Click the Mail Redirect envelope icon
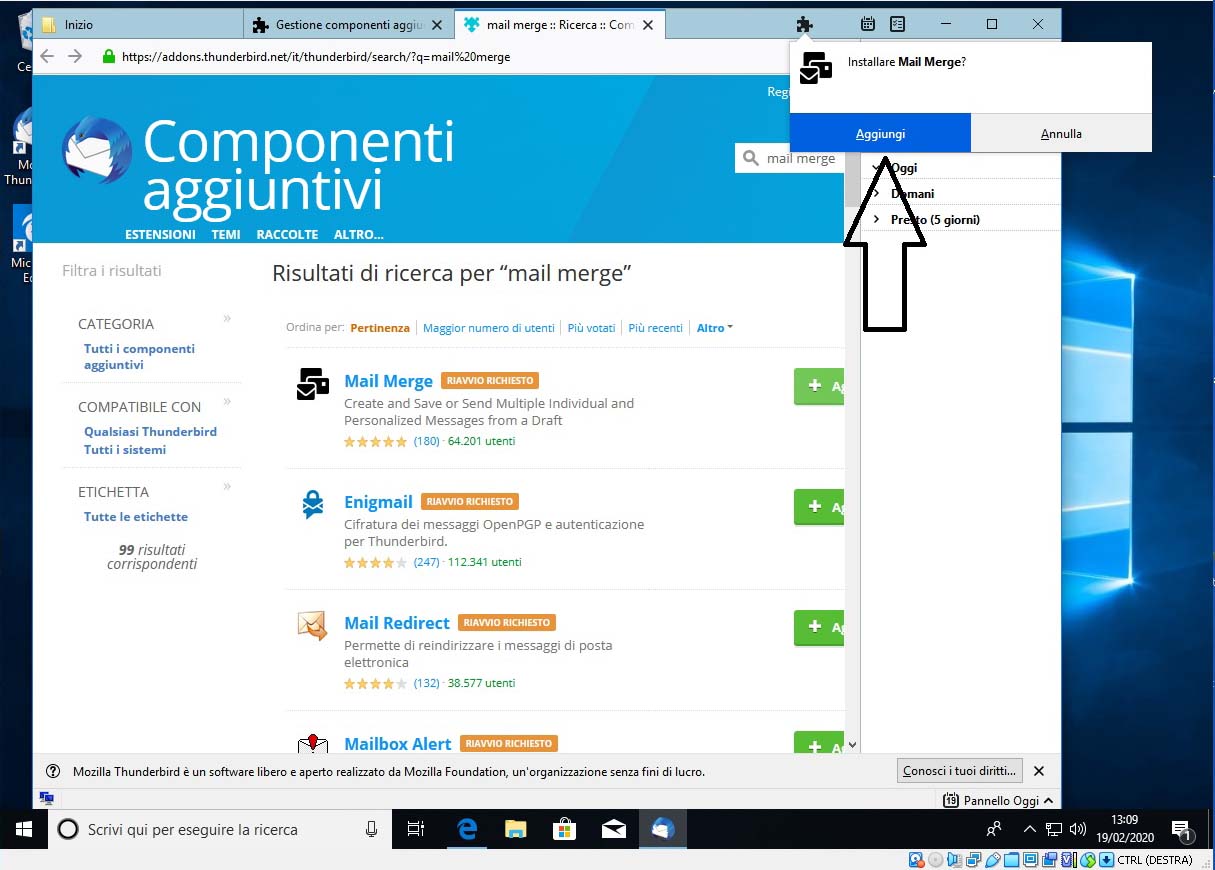1215x870 pixels. click(x=313, y=626)
